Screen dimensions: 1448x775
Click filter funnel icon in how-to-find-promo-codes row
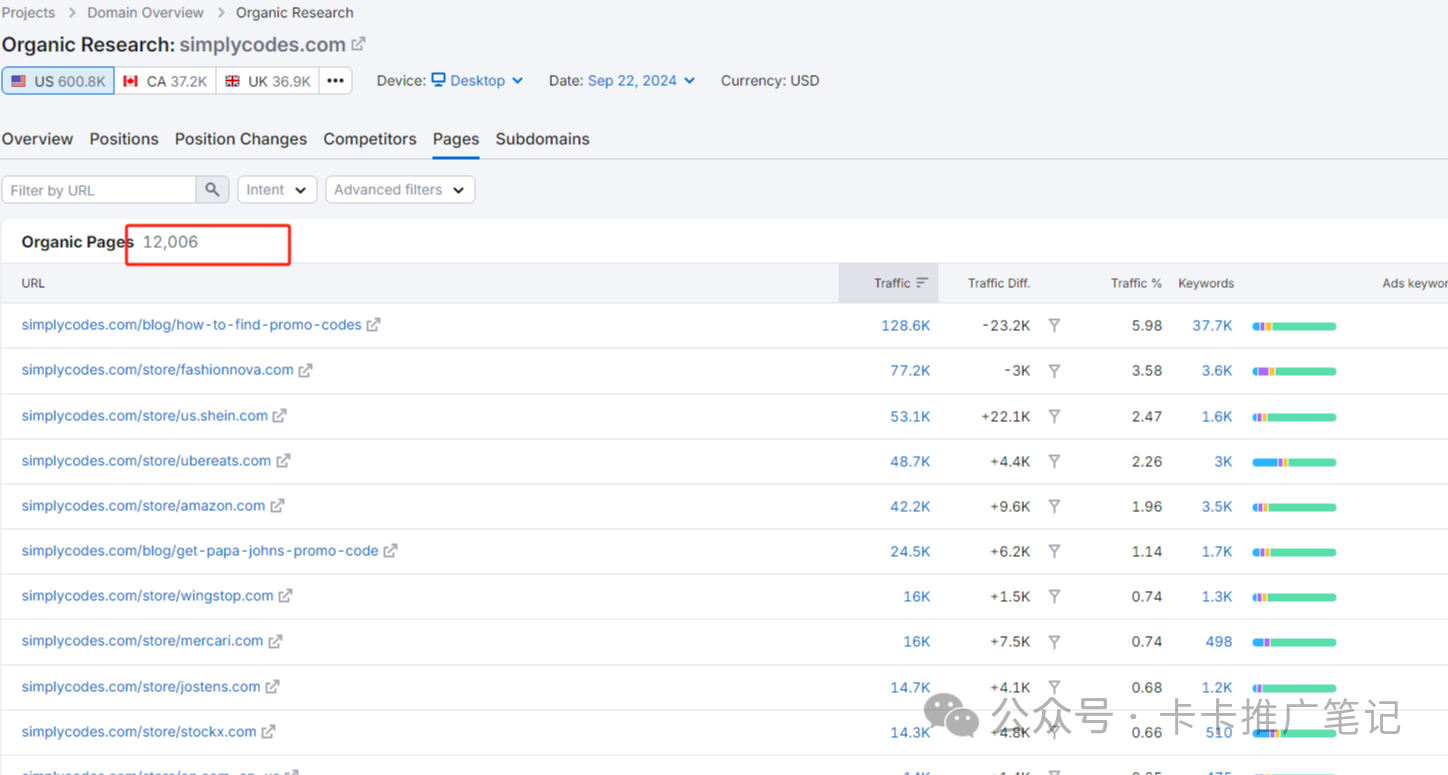pos(1054,325)
